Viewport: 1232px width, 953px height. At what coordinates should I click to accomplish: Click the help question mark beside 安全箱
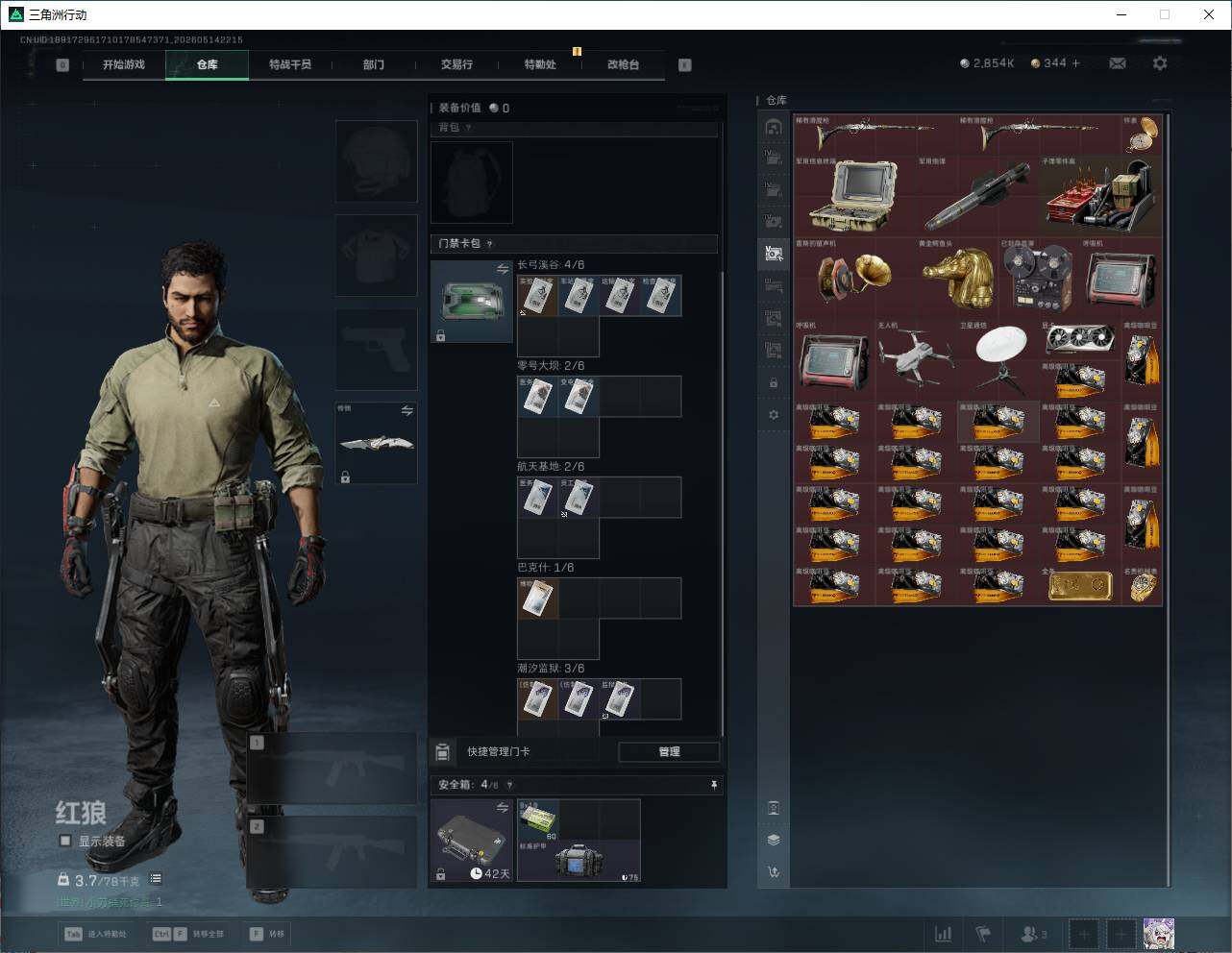(x=509, y=785)
